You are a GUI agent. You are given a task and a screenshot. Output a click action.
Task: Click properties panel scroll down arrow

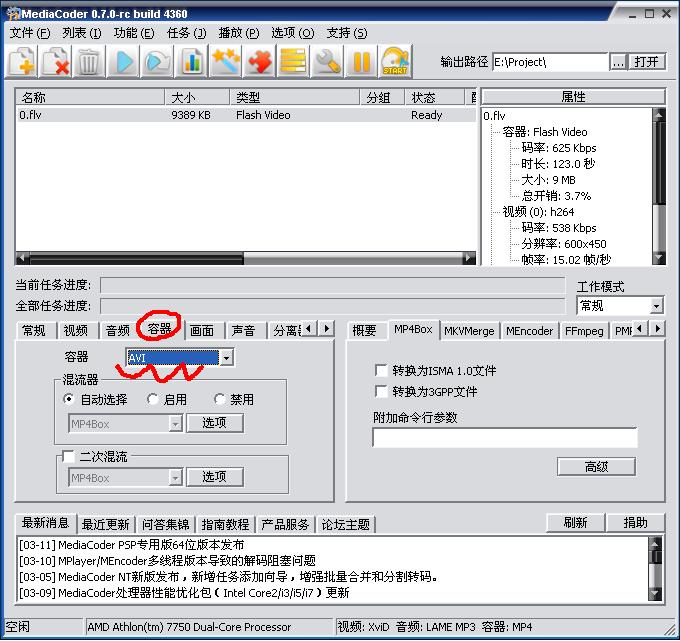click(659, 258)
